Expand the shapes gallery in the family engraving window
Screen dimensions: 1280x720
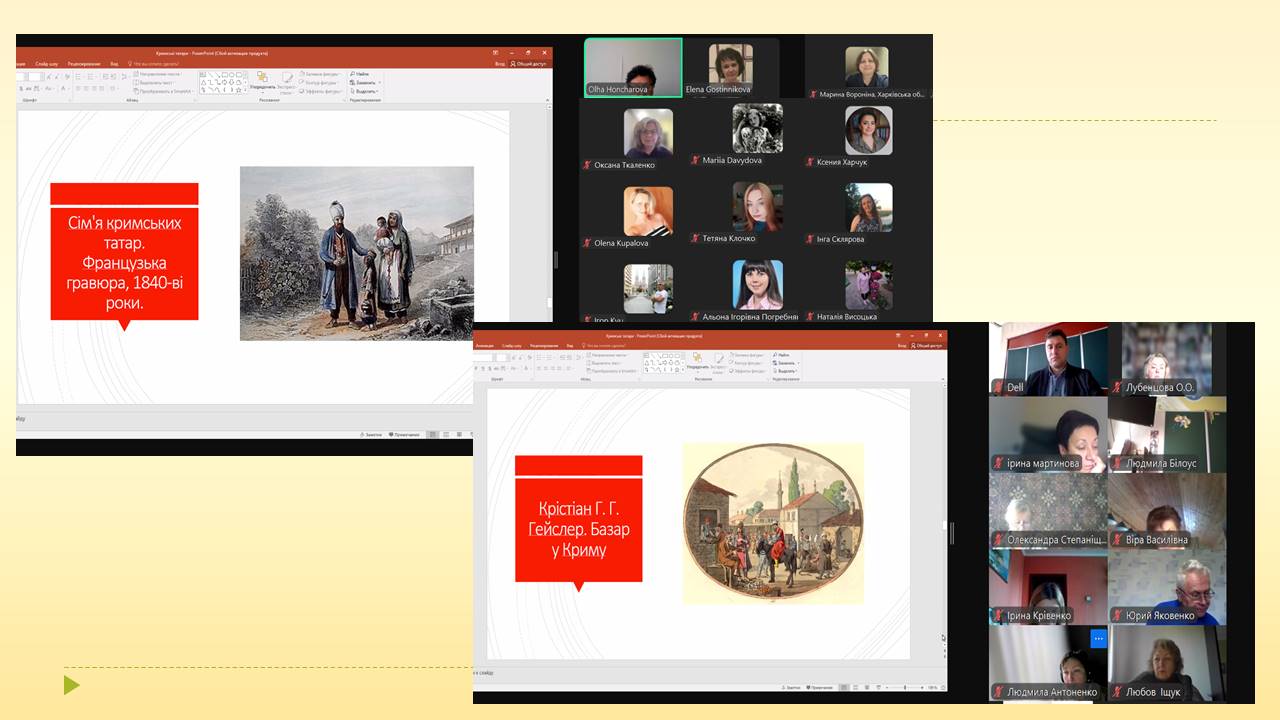tap(245, 91)
